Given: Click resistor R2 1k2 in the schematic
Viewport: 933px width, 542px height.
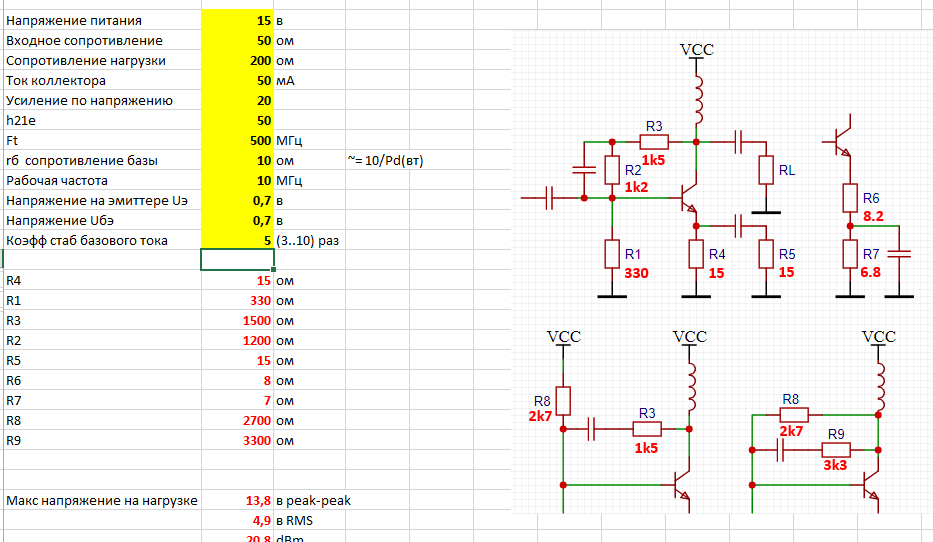Looking at the screenshot, I should coord(612,171).
